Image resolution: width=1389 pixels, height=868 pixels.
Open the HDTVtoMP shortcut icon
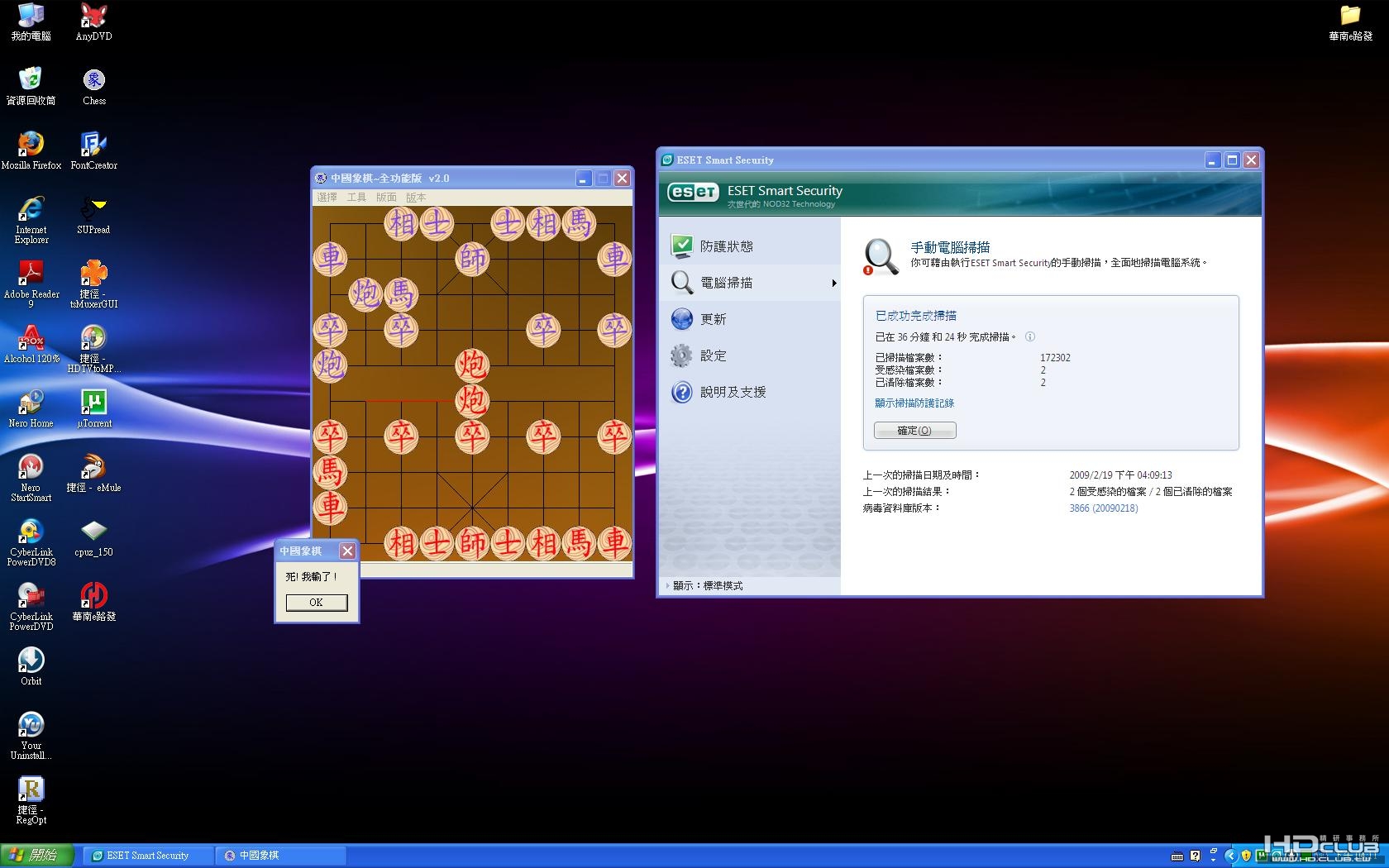pyautogui.click(x=93, y=349)
